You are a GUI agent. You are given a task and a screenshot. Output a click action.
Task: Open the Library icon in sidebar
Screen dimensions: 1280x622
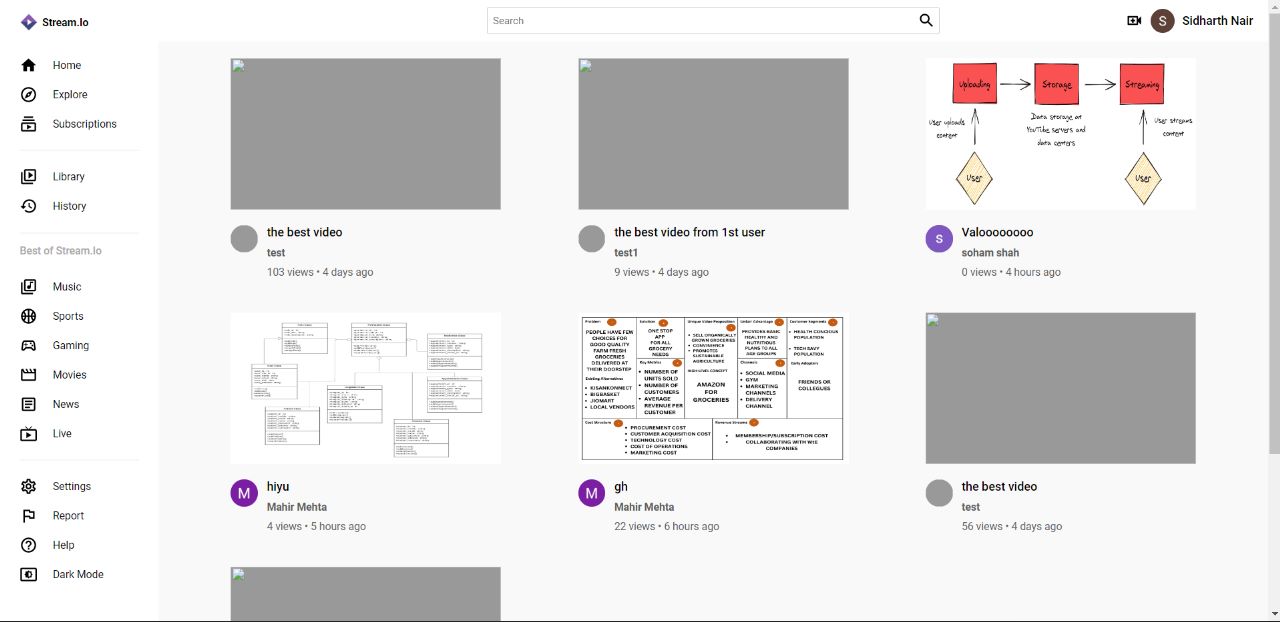coord(28,176)
